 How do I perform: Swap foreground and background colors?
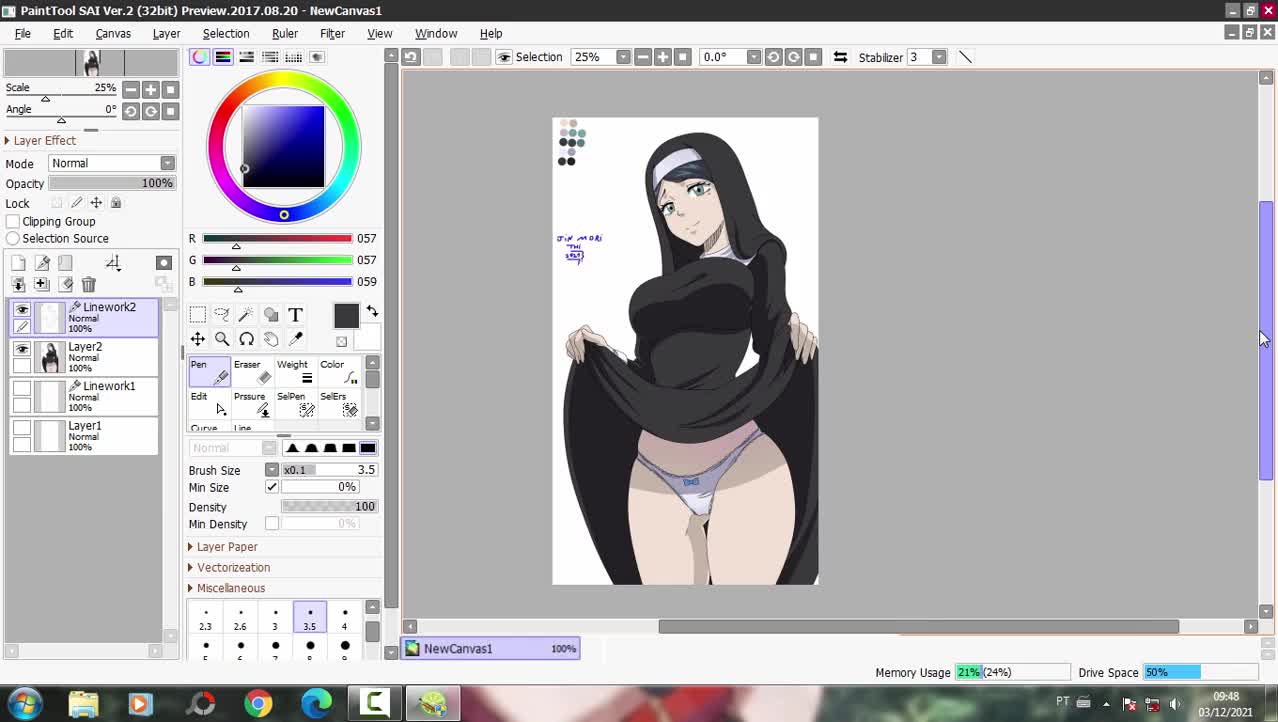[x=372, y=311]
